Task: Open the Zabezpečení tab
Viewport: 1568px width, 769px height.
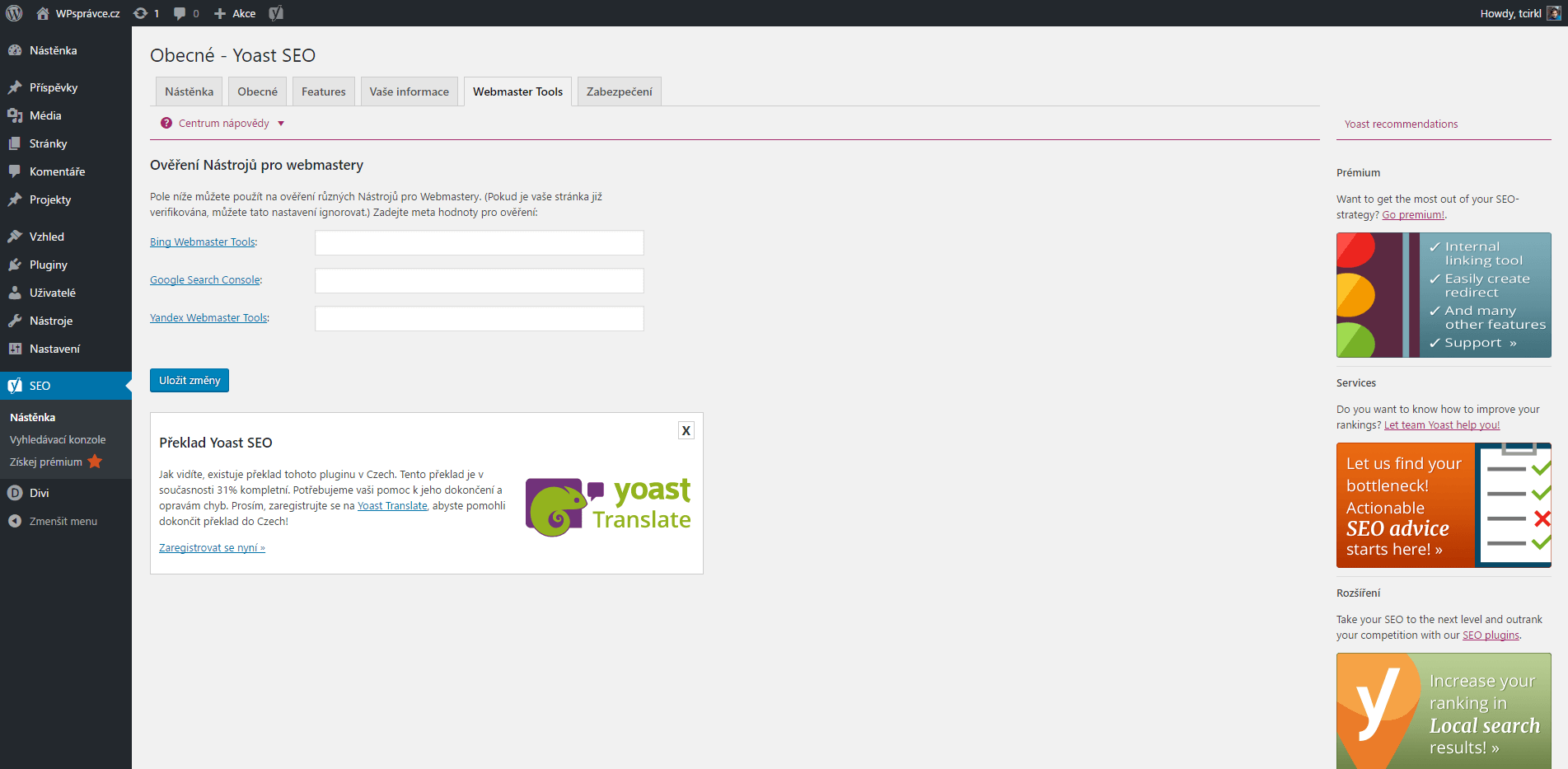Action: tap(620, 91)
